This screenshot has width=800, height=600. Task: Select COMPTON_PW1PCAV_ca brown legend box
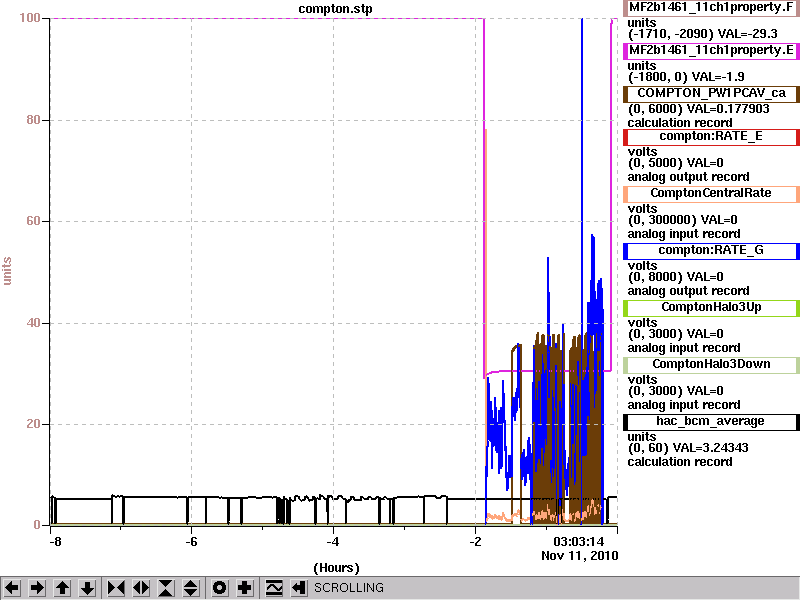click(x=711, y=93)
